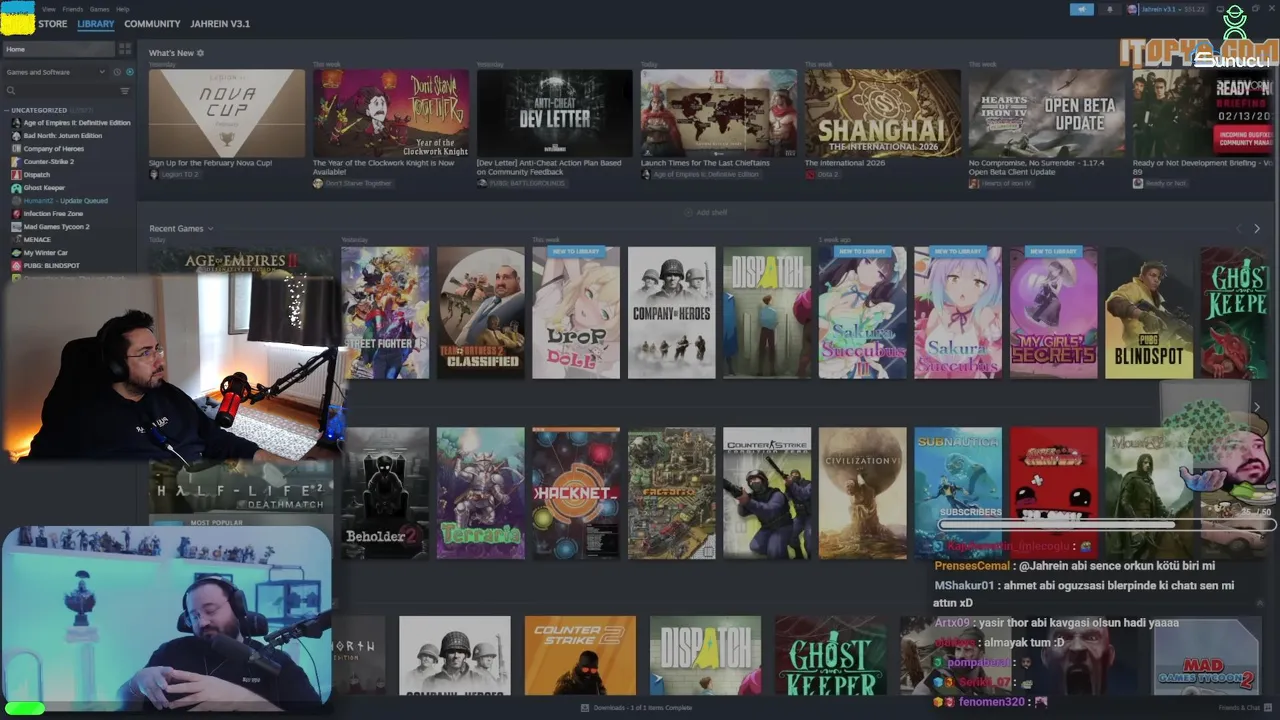The height and width of the screenshot is (720, 1280).
Task: Click the Dispatch sidebar icon
Action: [x=16, y=175]
